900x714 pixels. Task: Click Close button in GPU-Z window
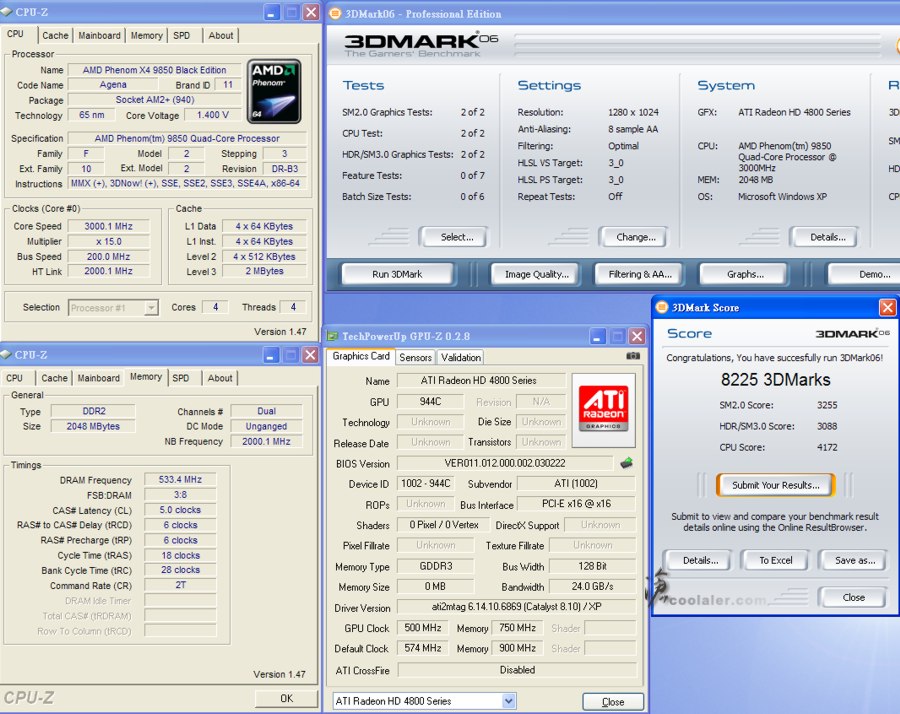(613, 701)
